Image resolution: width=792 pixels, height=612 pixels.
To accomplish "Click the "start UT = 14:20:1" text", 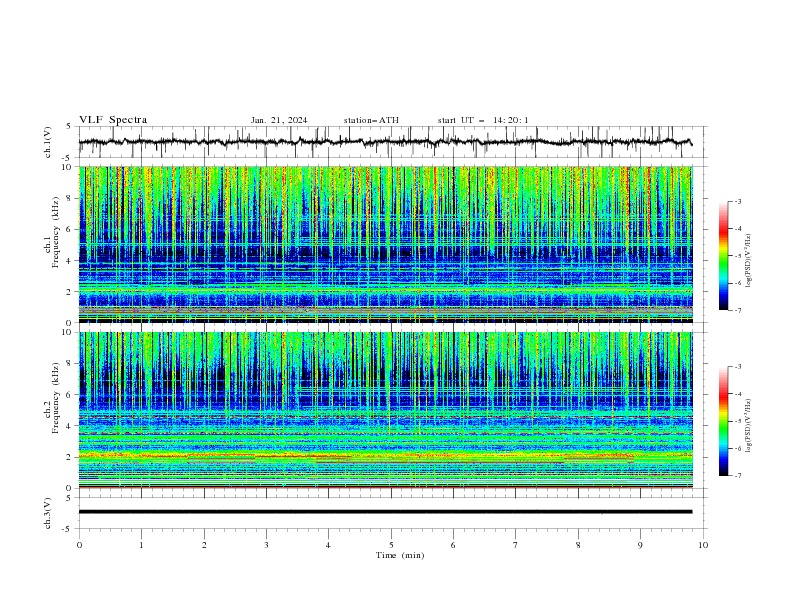I will point(483,120).
